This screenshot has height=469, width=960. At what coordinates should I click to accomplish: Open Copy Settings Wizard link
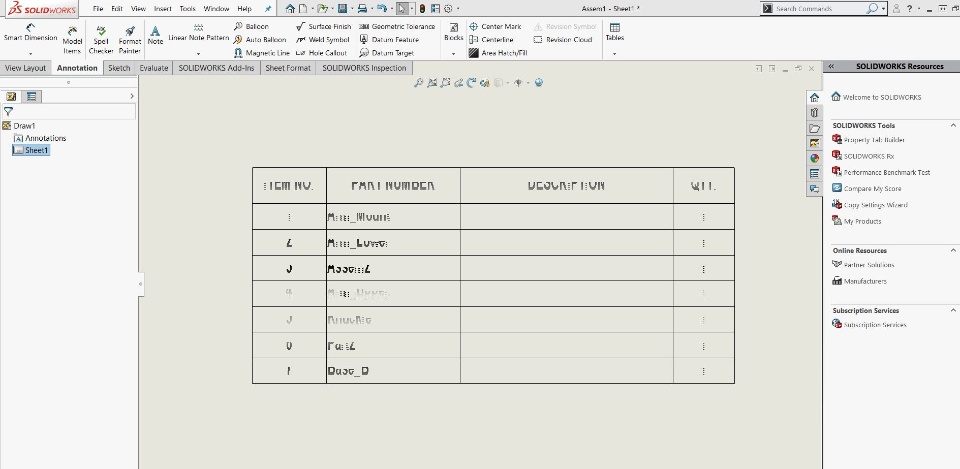870,204
